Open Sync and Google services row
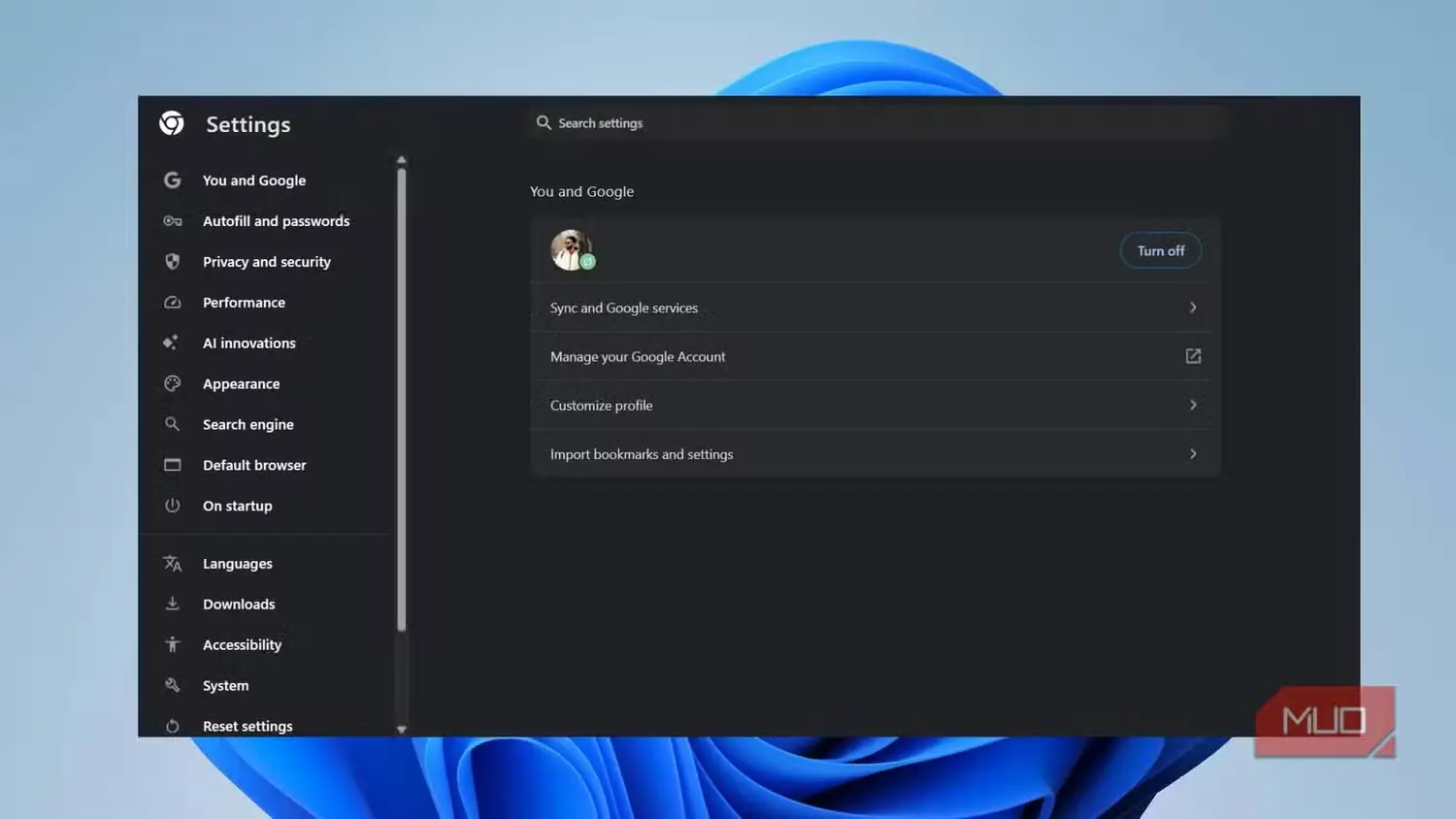This screenshot has width=1456, height=819. [876, 308]
